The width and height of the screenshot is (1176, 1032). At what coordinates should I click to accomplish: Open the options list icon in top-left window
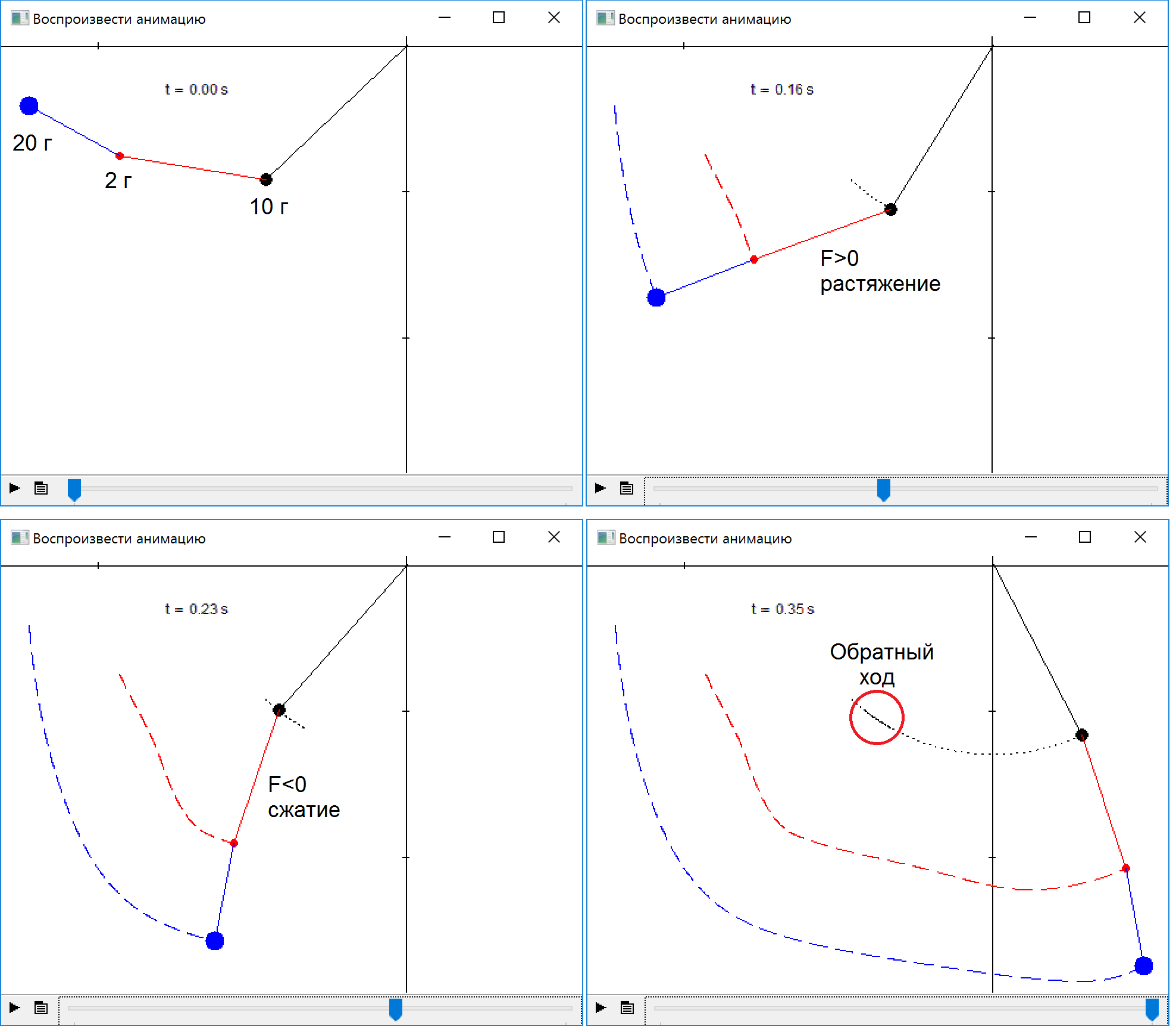41,489
